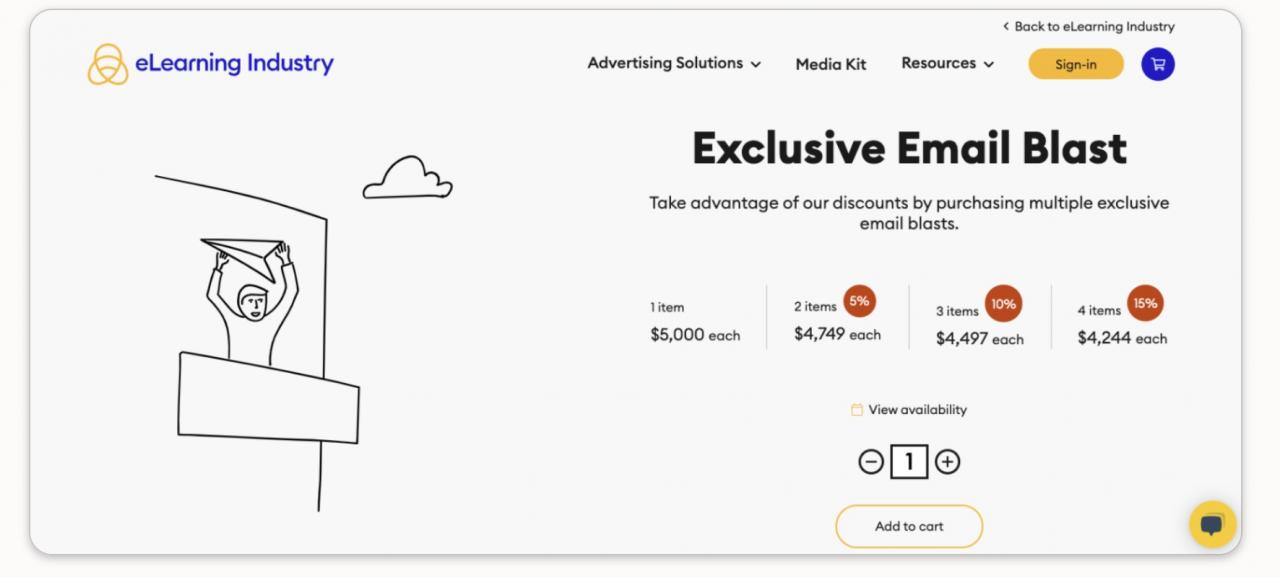Expand the Advertising Solutions dropdown
This screenshot has width=1280, height=577.
click(x=674, y=64)
